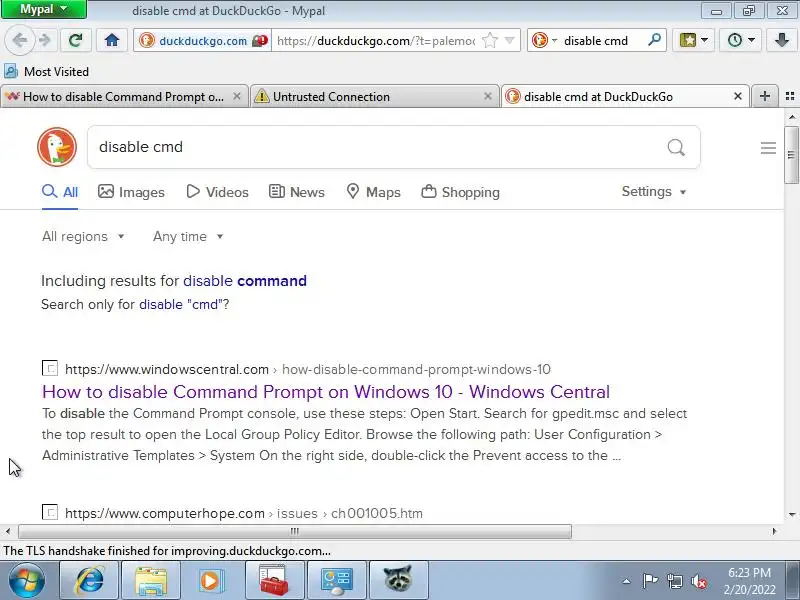Viewport: 800px width, 600px height.
Task: Click the computerhope.com favicon
Action: [49, 512]
